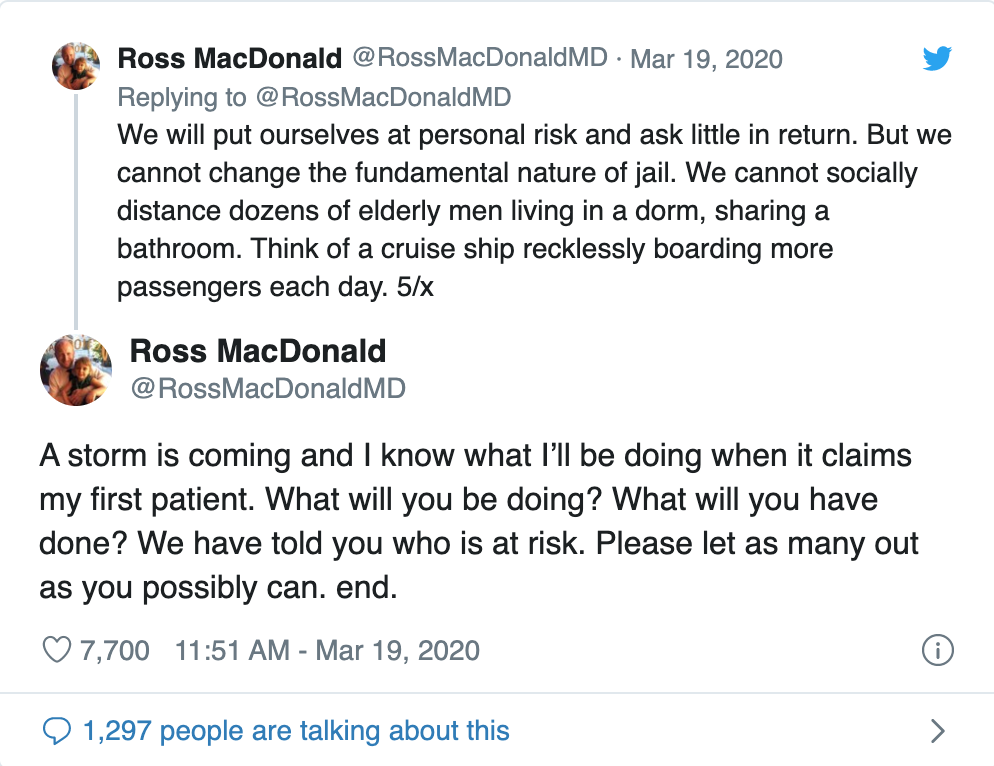994x766 pixels.
Task: Click the replied tweet's Ross MacDonald name
Action: click(229, 58)
